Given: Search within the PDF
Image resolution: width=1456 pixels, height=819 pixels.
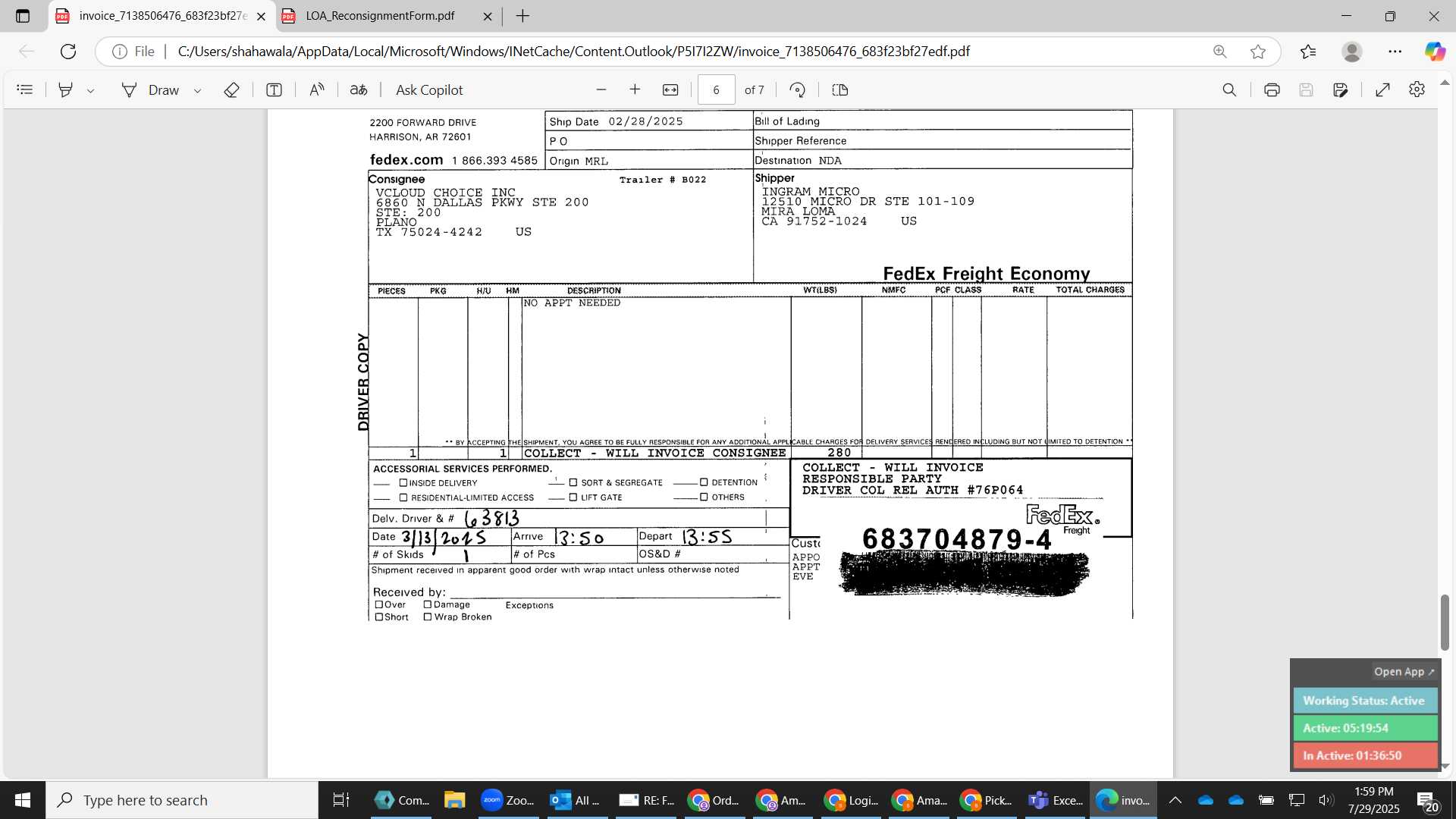Looking at the screenshot, I should point(1229,89).
